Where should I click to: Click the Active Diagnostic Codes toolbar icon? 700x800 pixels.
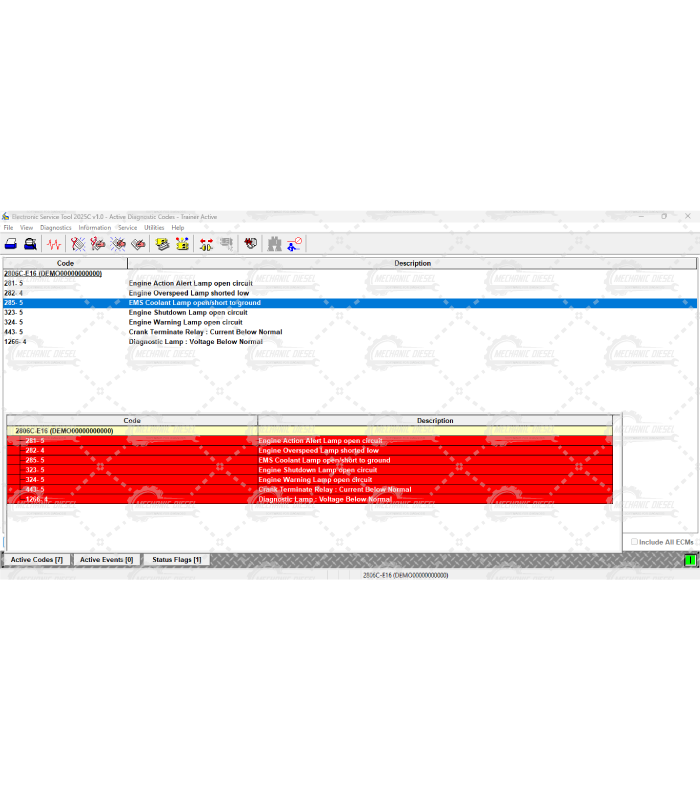tap(78, 244)
